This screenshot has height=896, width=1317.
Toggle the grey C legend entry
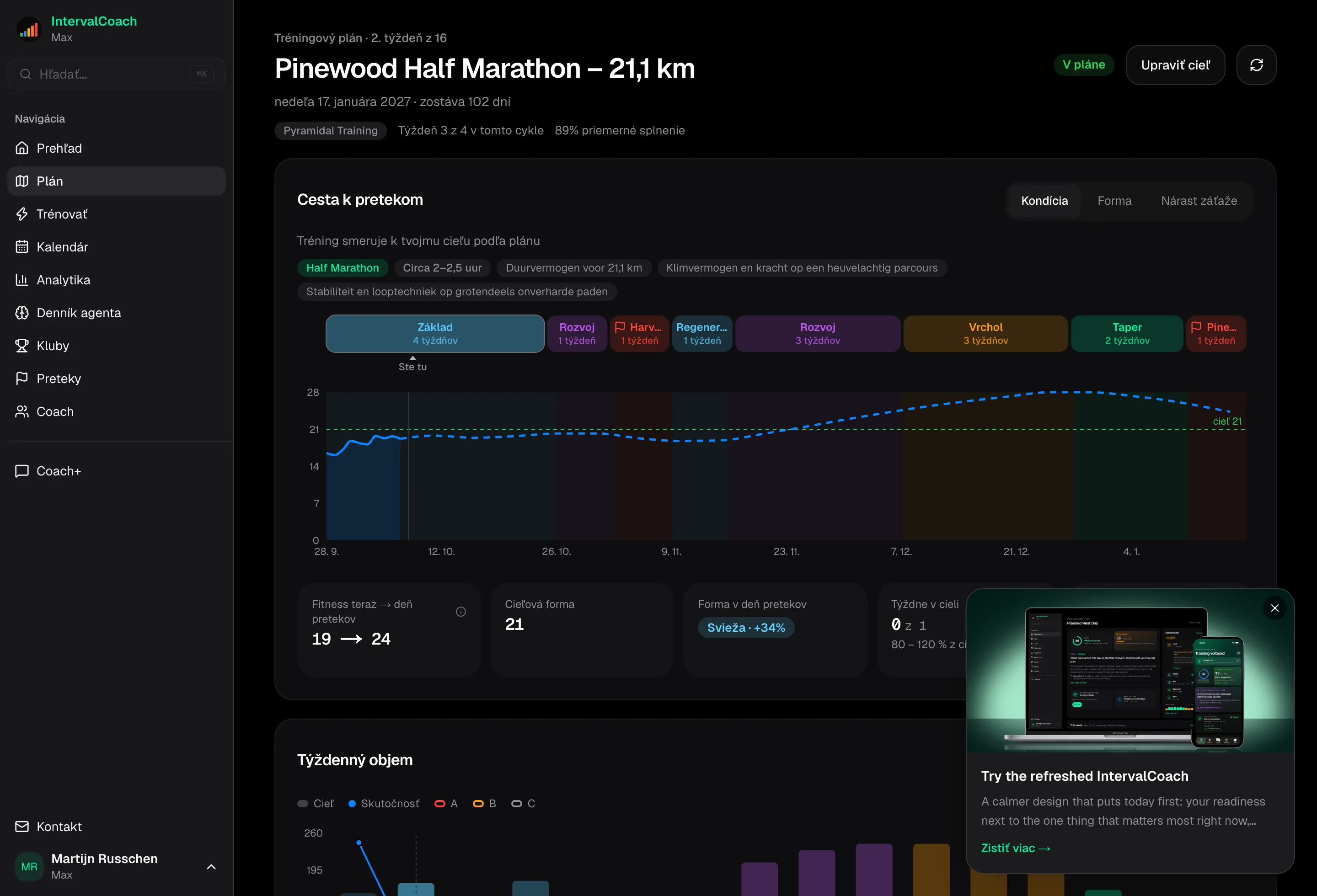[523, 803]
